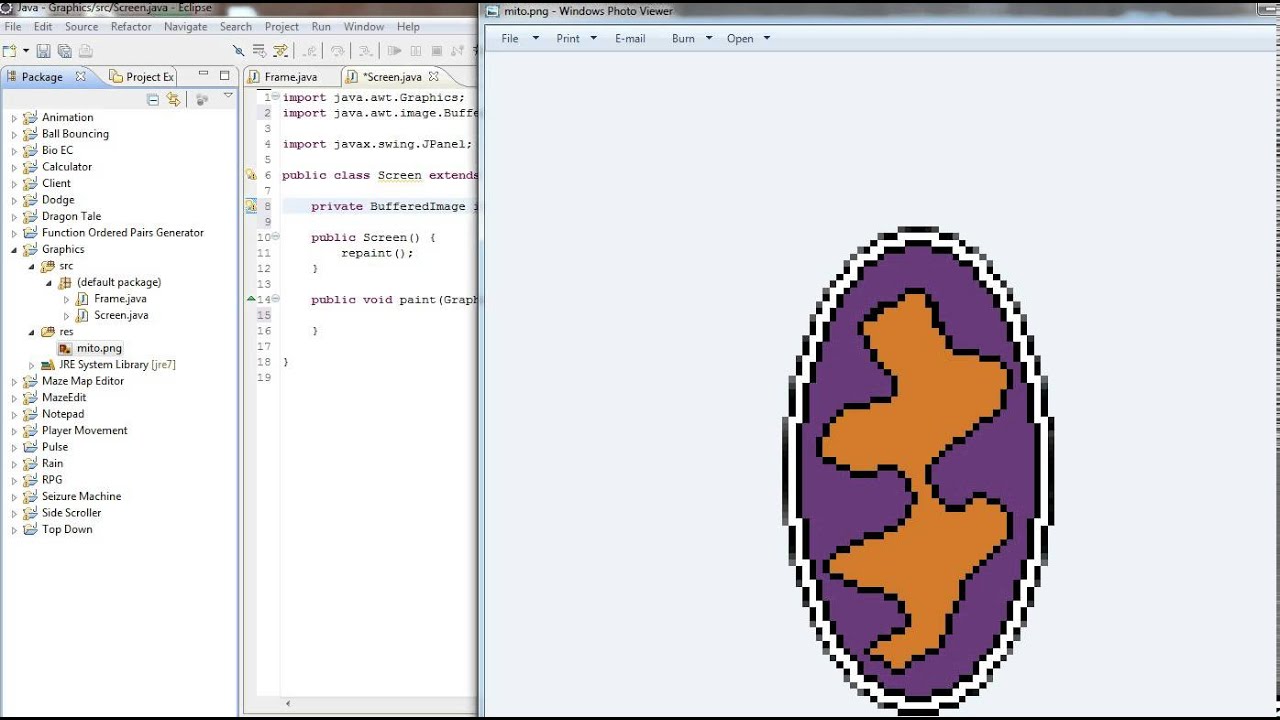Click the Terminate debug icon in Eclipse toolbar
Screen dimensions: 1280x720
pyautogui.click(x=438, y=51)
